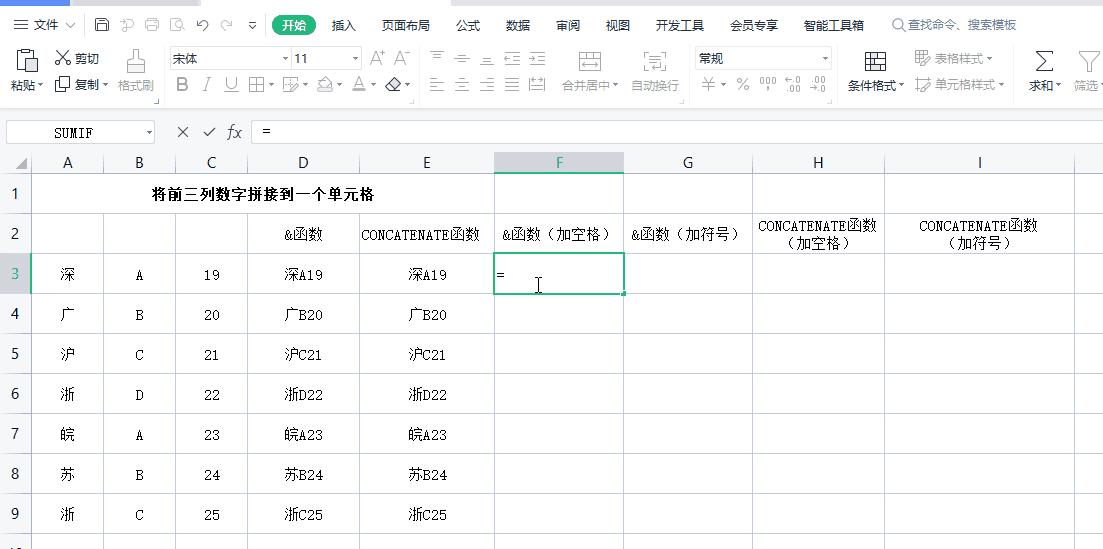Switch to the 插入 tab

[x=343, y=26]
